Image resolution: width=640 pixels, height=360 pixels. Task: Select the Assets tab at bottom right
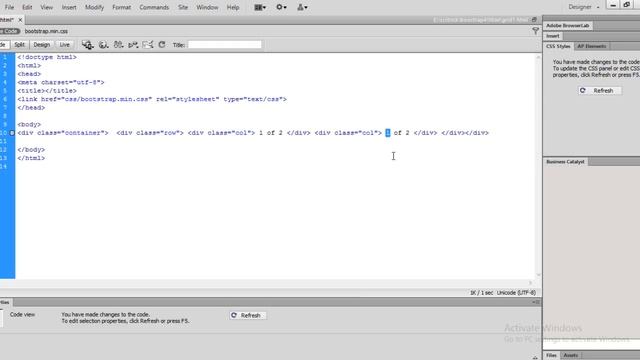coord(571,356)
